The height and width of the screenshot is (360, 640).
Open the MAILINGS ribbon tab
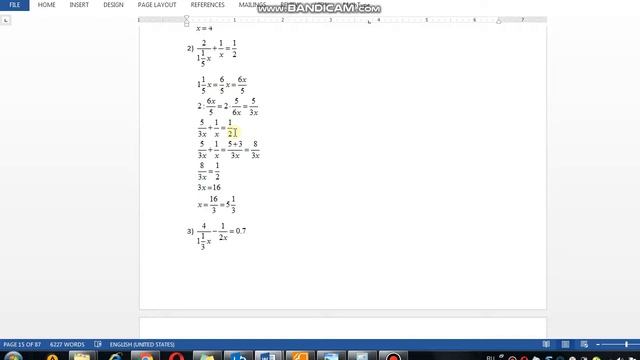[x=252, y=5]
